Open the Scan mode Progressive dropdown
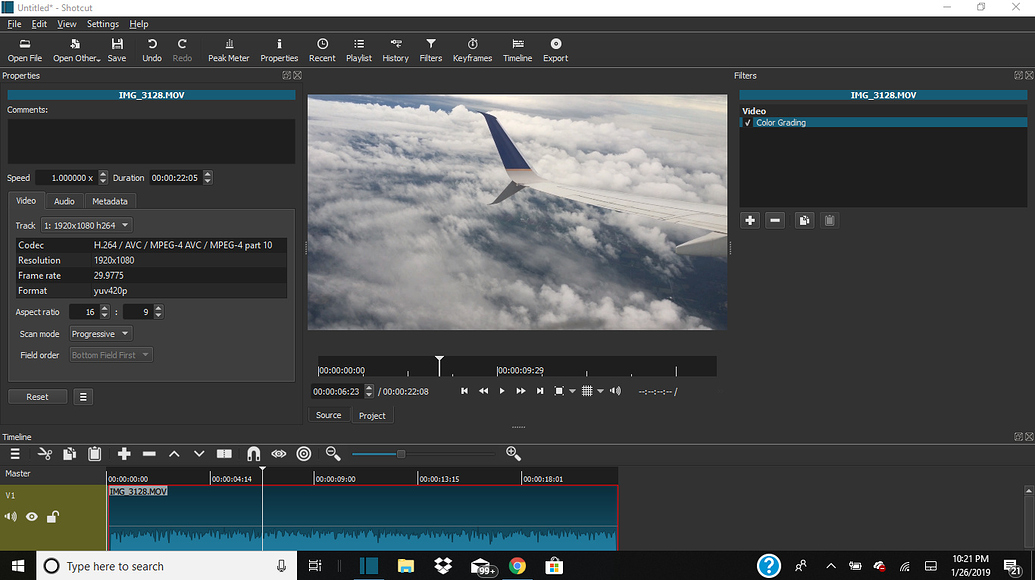 (x=101, y=334)
